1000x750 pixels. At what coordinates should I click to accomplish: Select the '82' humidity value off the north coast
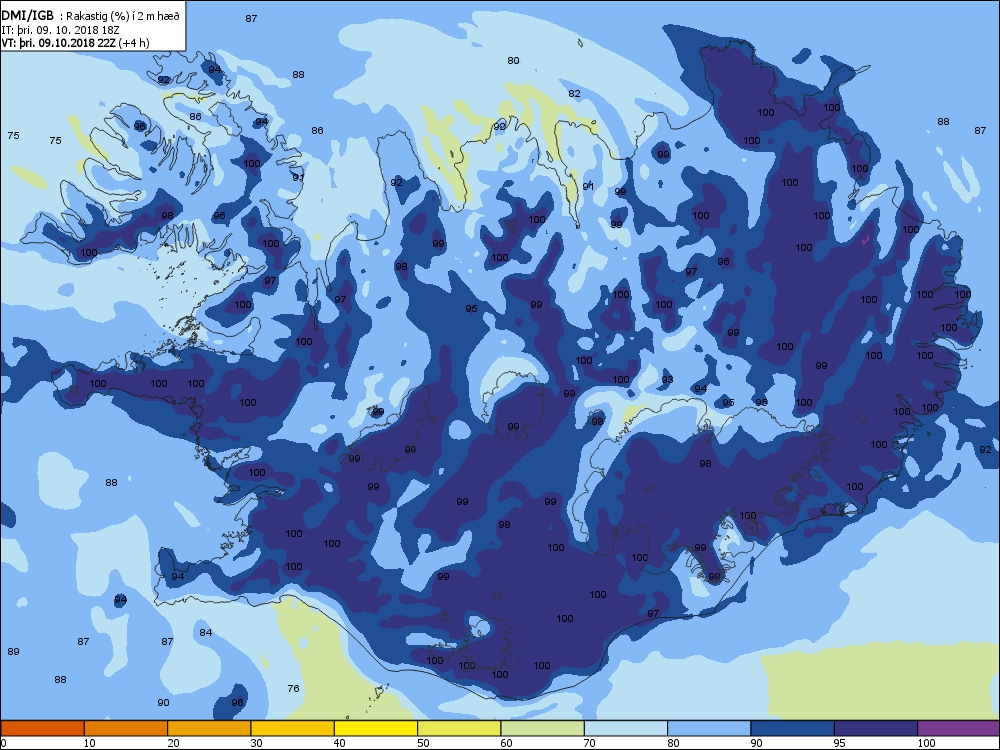point(575,93)
